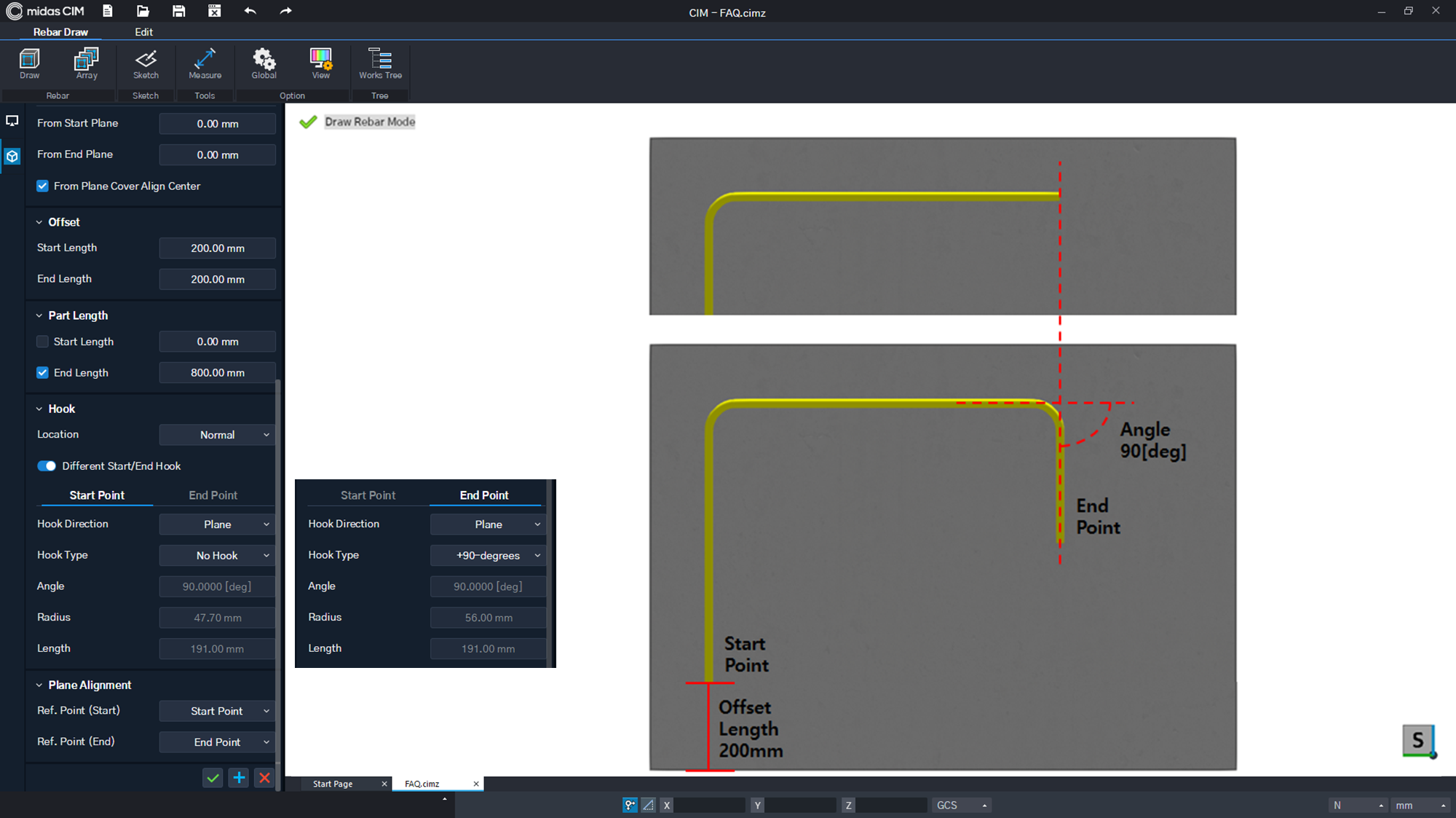Close the FAQ.cimz tab

(x=476, y=784)
